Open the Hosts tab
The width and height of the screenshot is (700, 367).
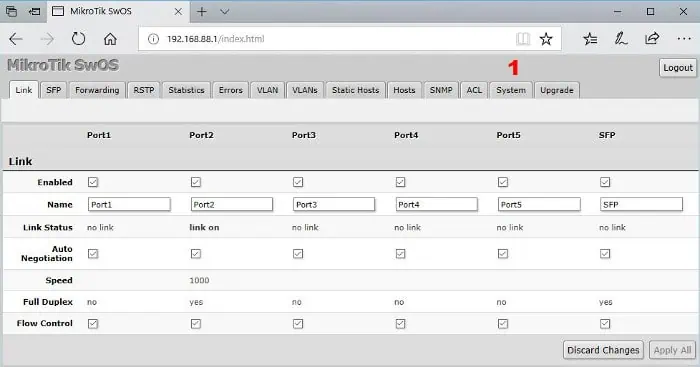(404, 90)
